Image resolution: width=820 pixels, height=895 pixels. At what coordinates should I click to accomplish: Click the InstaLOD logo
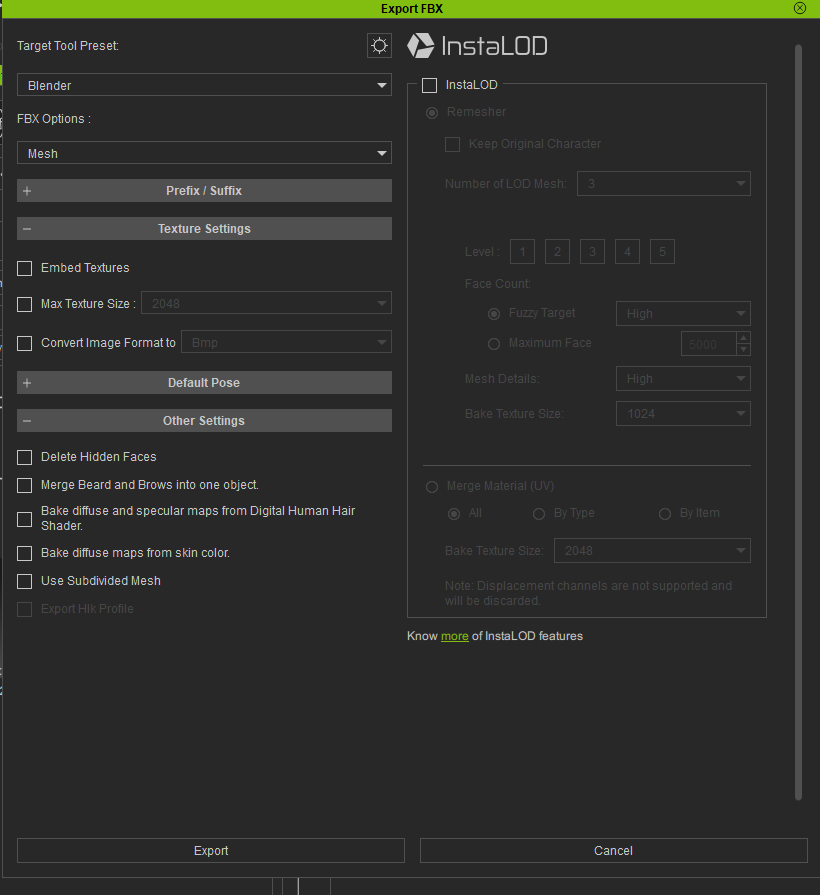pos(477,46)
